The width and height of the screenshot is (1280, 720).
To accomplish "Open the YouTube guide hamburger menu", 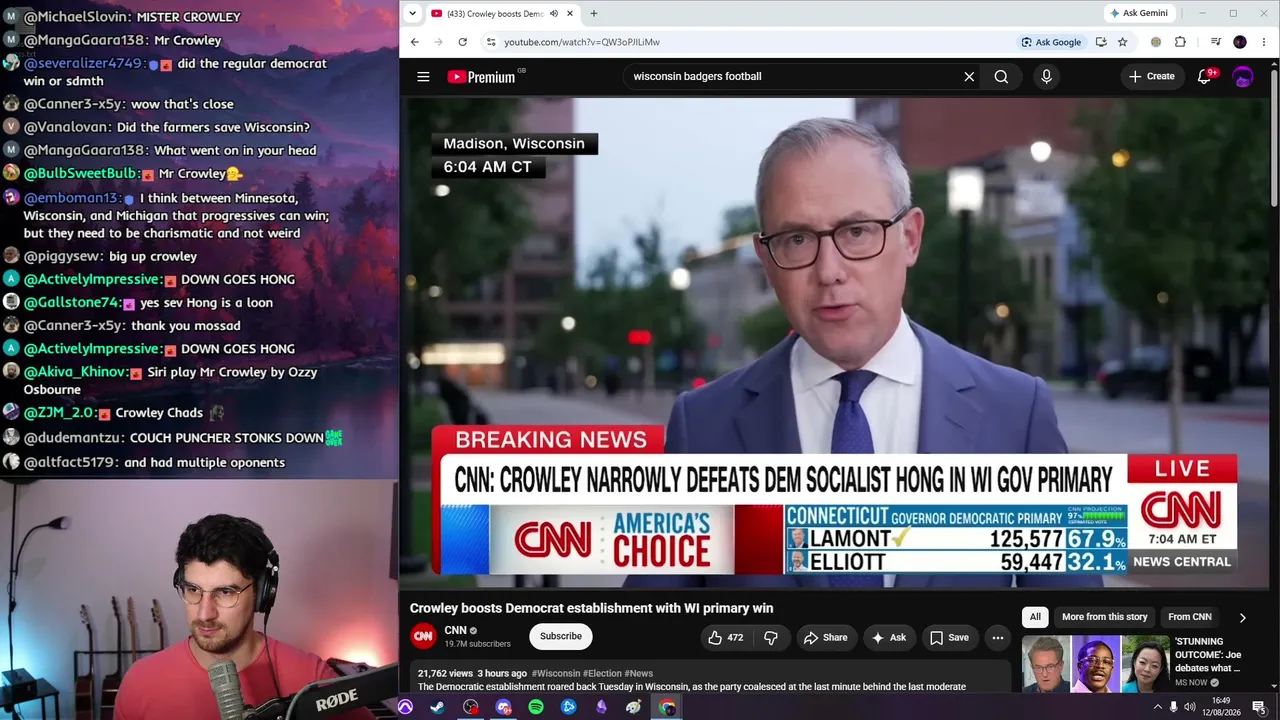I will pos(423,76).
